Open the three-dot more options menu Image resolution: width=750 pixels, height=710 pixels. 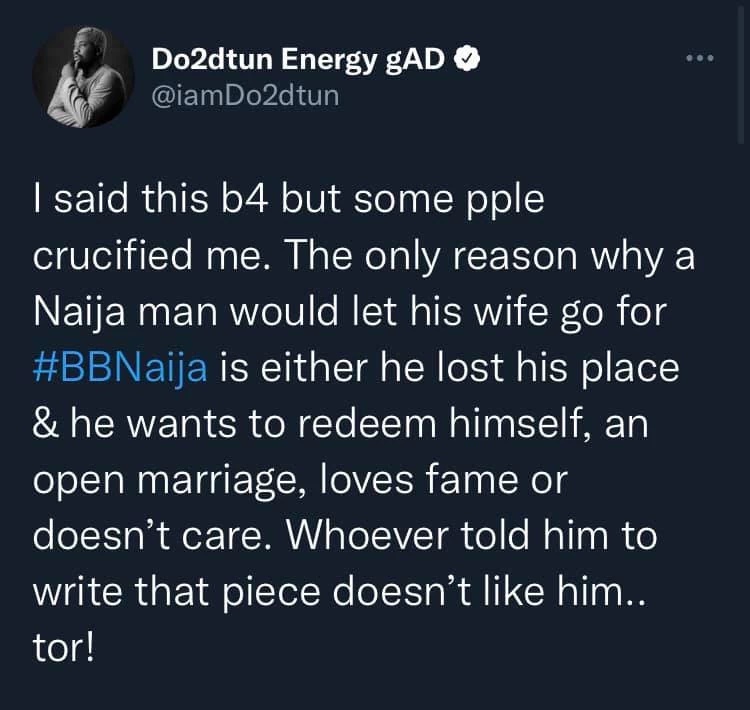(x=701, y=58)
